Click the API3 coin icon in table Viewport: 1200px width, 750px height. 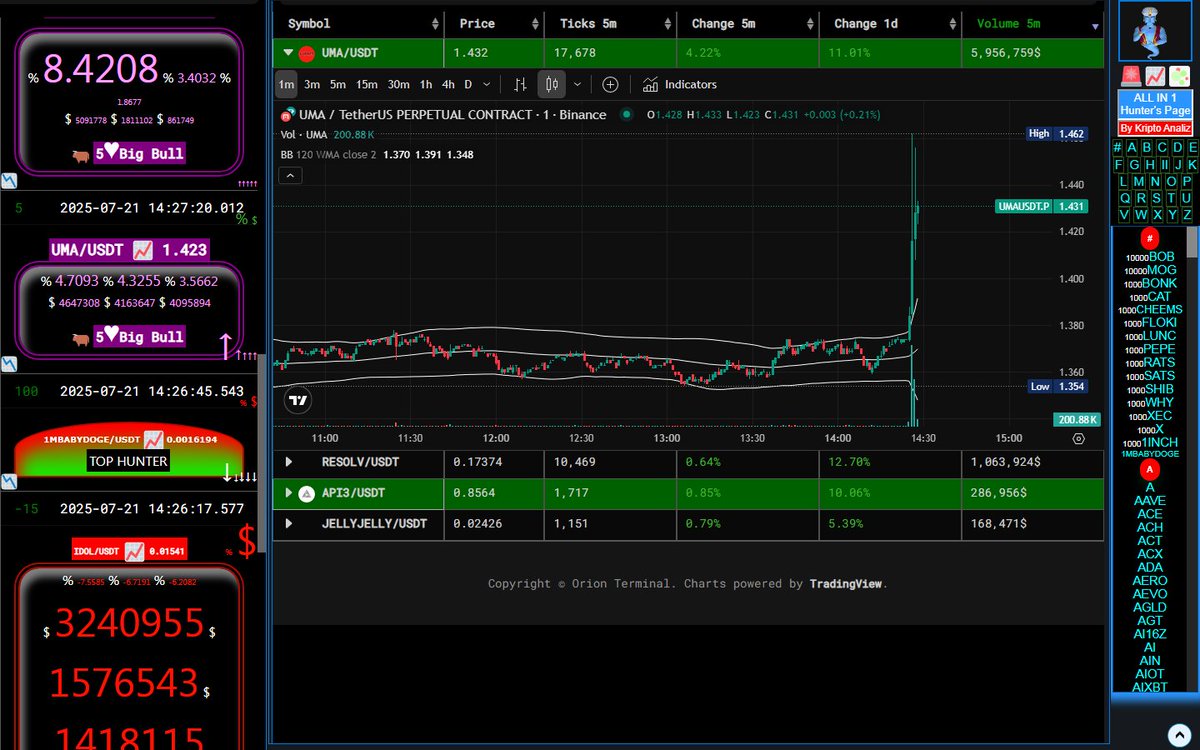click(307, 493)
